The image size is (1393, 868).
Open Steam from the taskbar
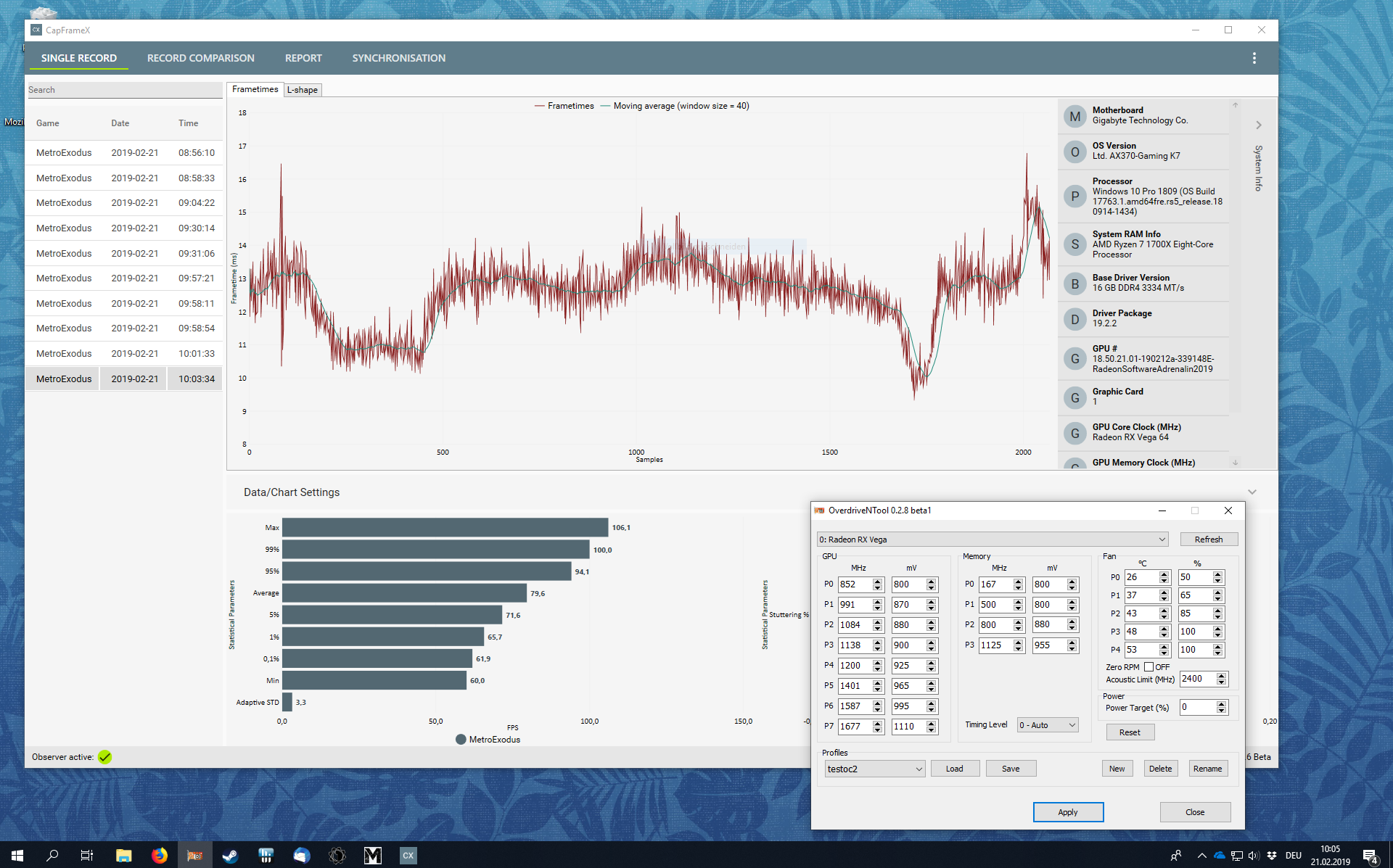230,856
